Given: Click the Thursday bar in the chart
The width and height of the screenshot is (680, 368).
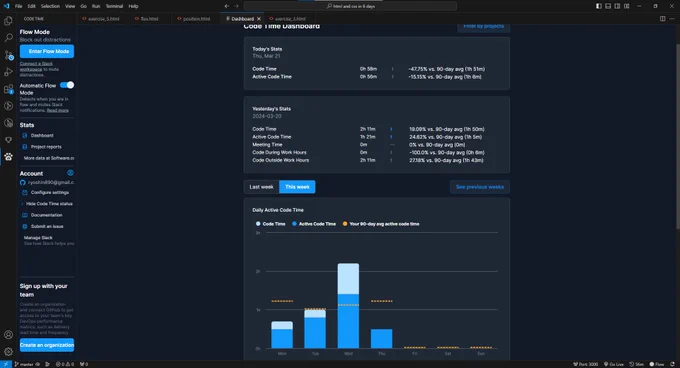Looking at the screenshot, I should (x=382, y=339).
